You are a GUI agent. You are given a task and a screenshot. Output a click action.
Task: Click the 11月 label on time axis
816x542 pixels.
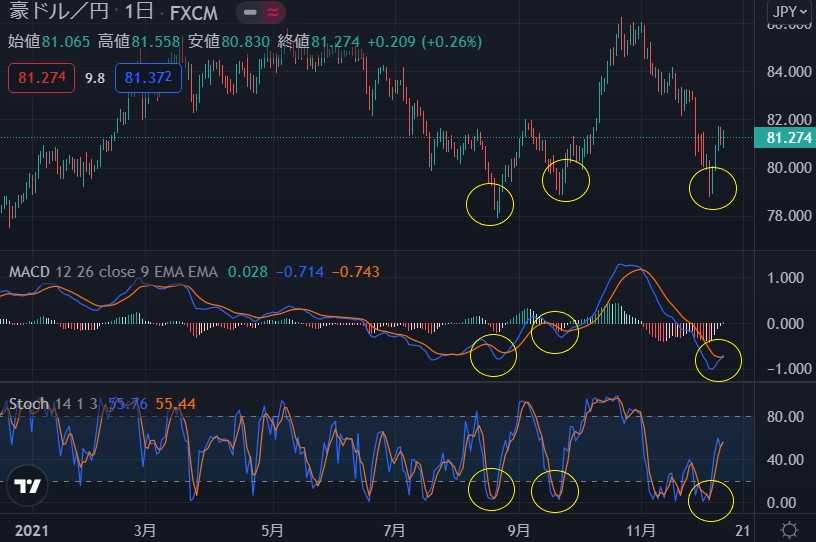[x=641, y=531]
